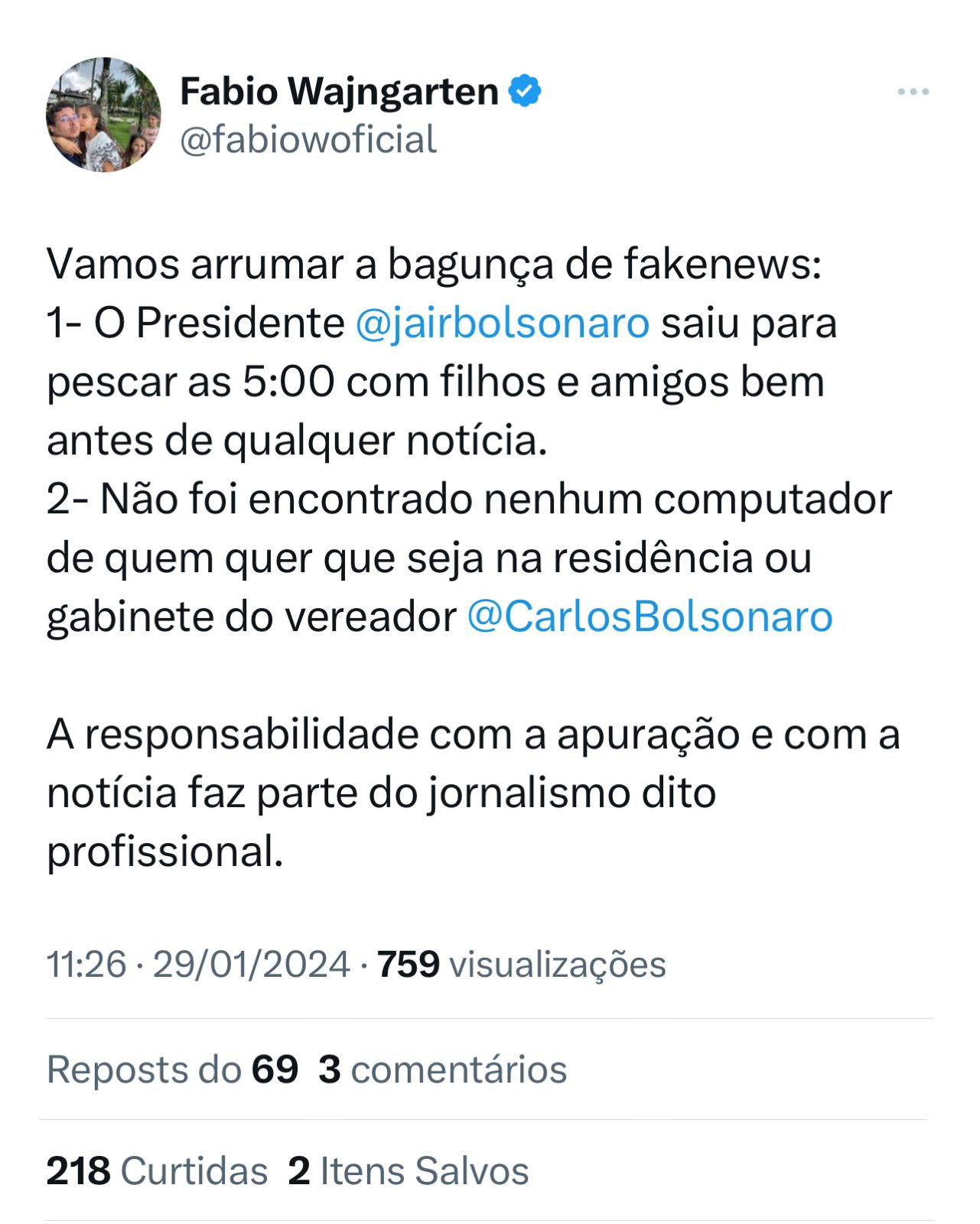Click the 11:26 post time

click(x=86, y=964)
